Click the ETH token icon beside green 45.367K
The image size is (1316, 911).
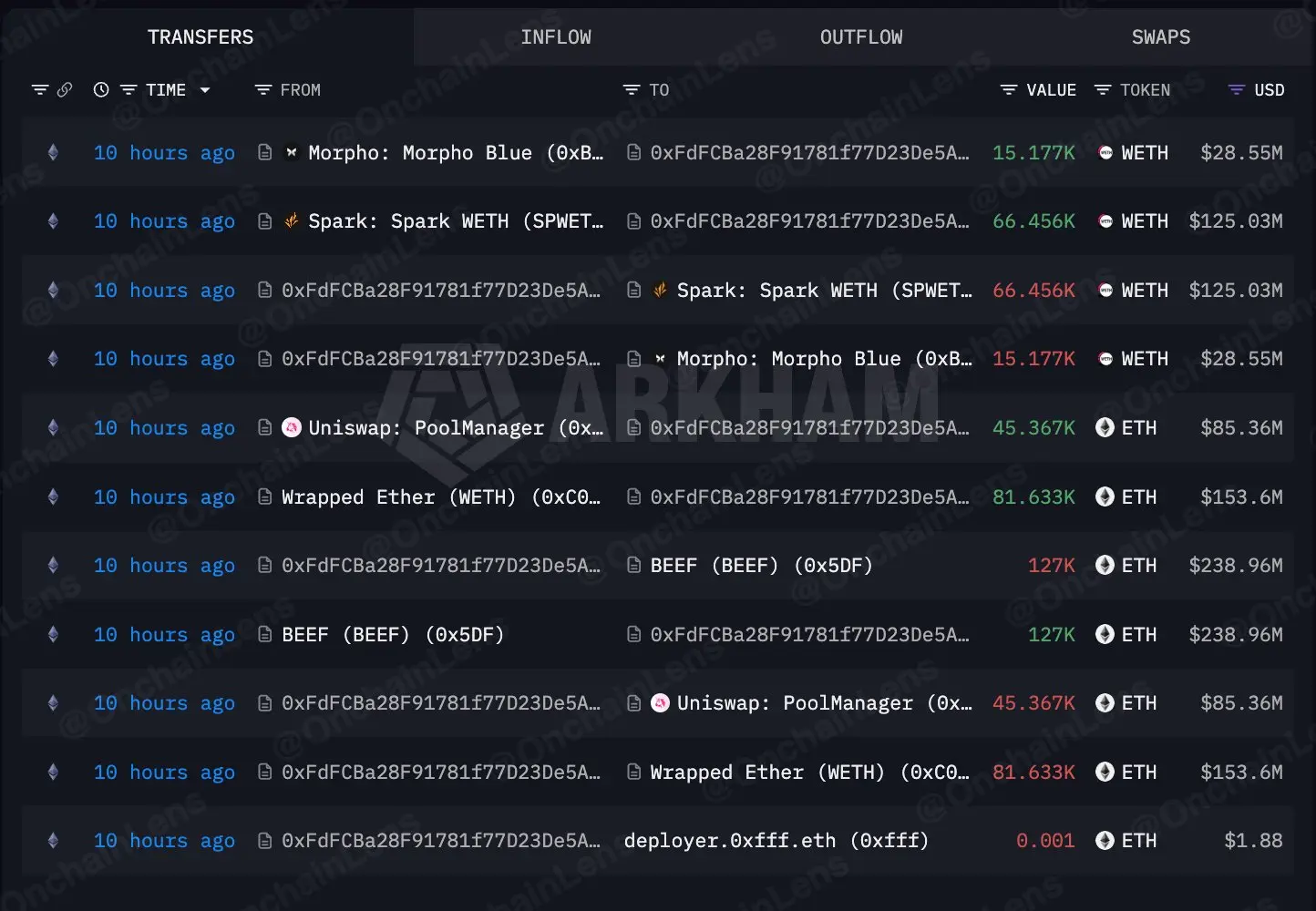pyautogui.click(x=1105, y=427)
